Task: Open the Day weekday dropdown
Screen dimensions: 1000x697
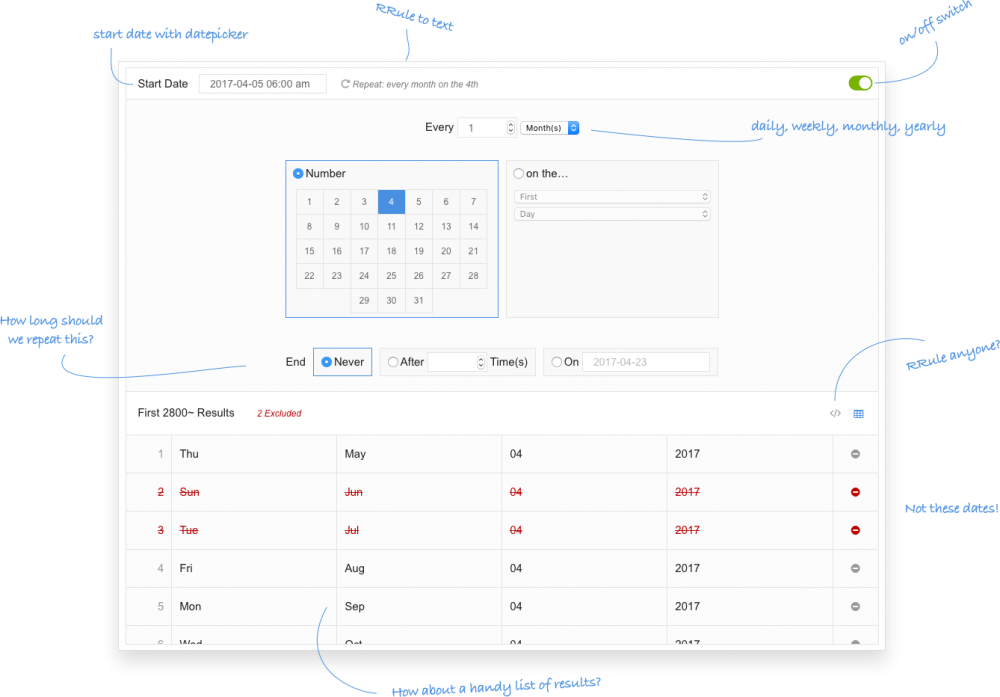Action: tap(612, 214)
